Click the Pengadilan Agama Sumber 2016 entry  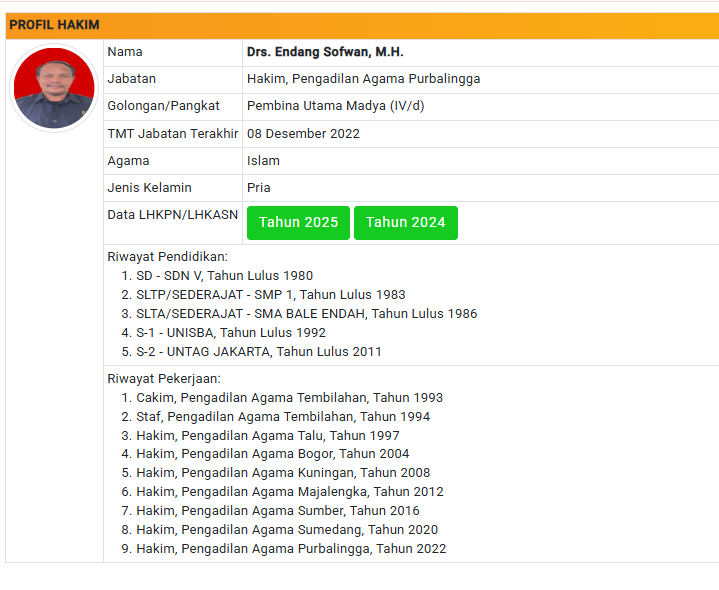[x=278, y=511]
